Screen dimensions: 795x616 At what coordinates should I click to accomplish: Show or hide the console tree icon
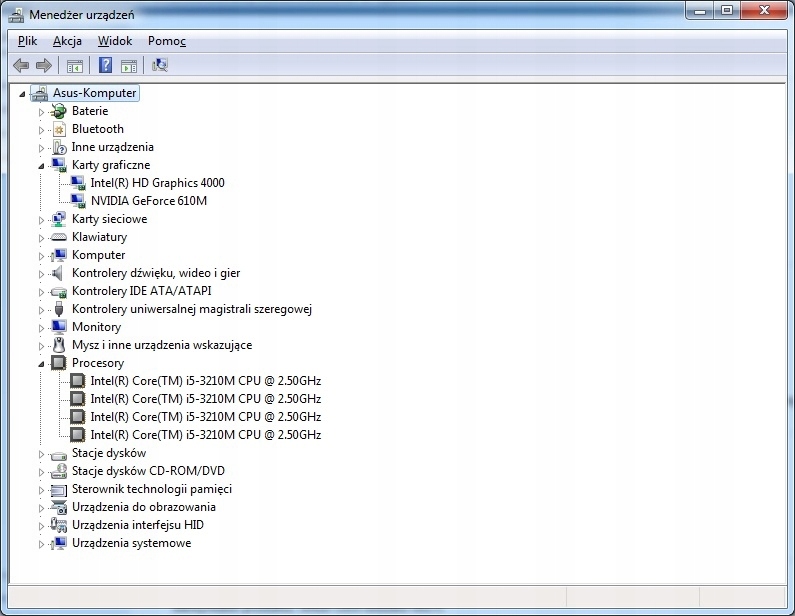pyautogui.click(x=75, y=65)
